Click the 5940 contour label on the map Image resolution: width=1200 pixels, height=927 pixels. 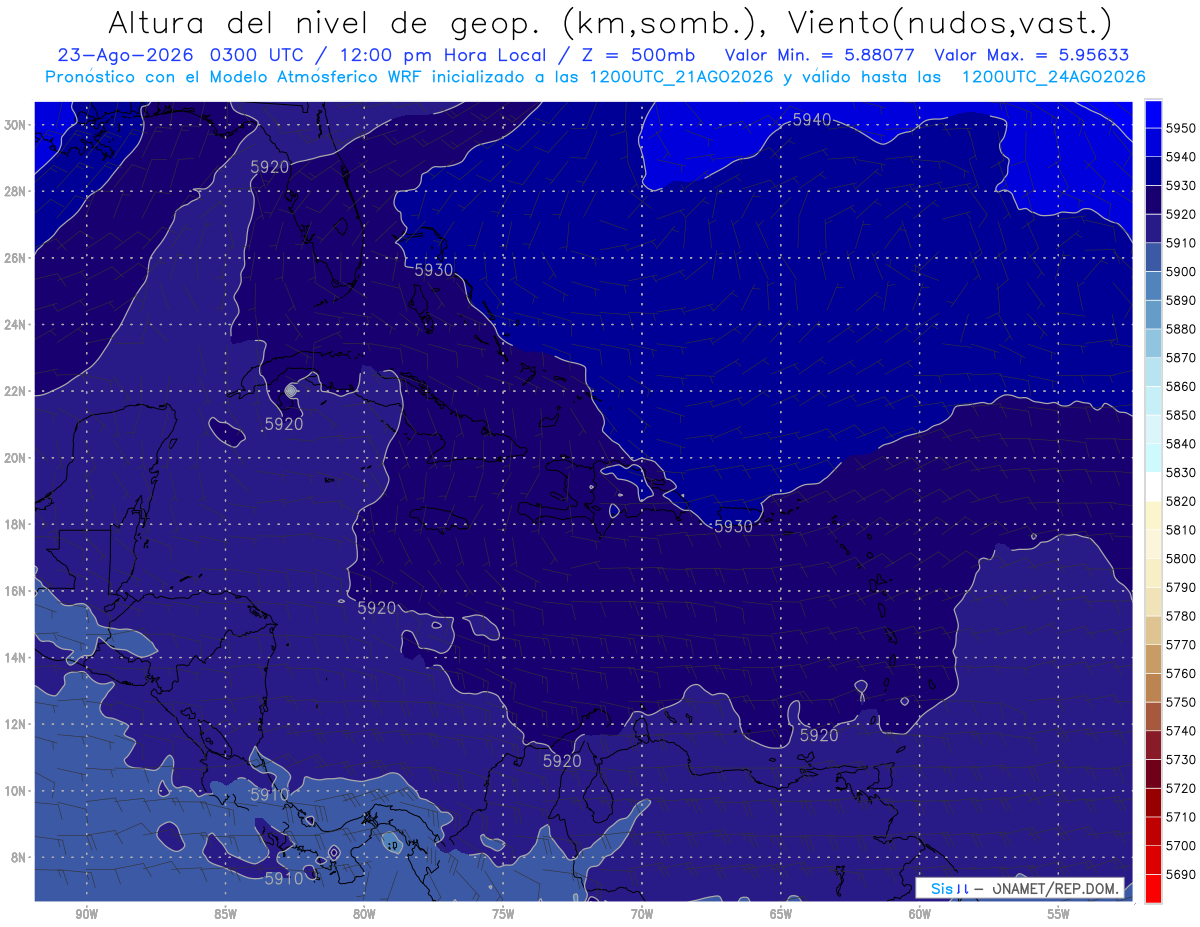[811, 120]
